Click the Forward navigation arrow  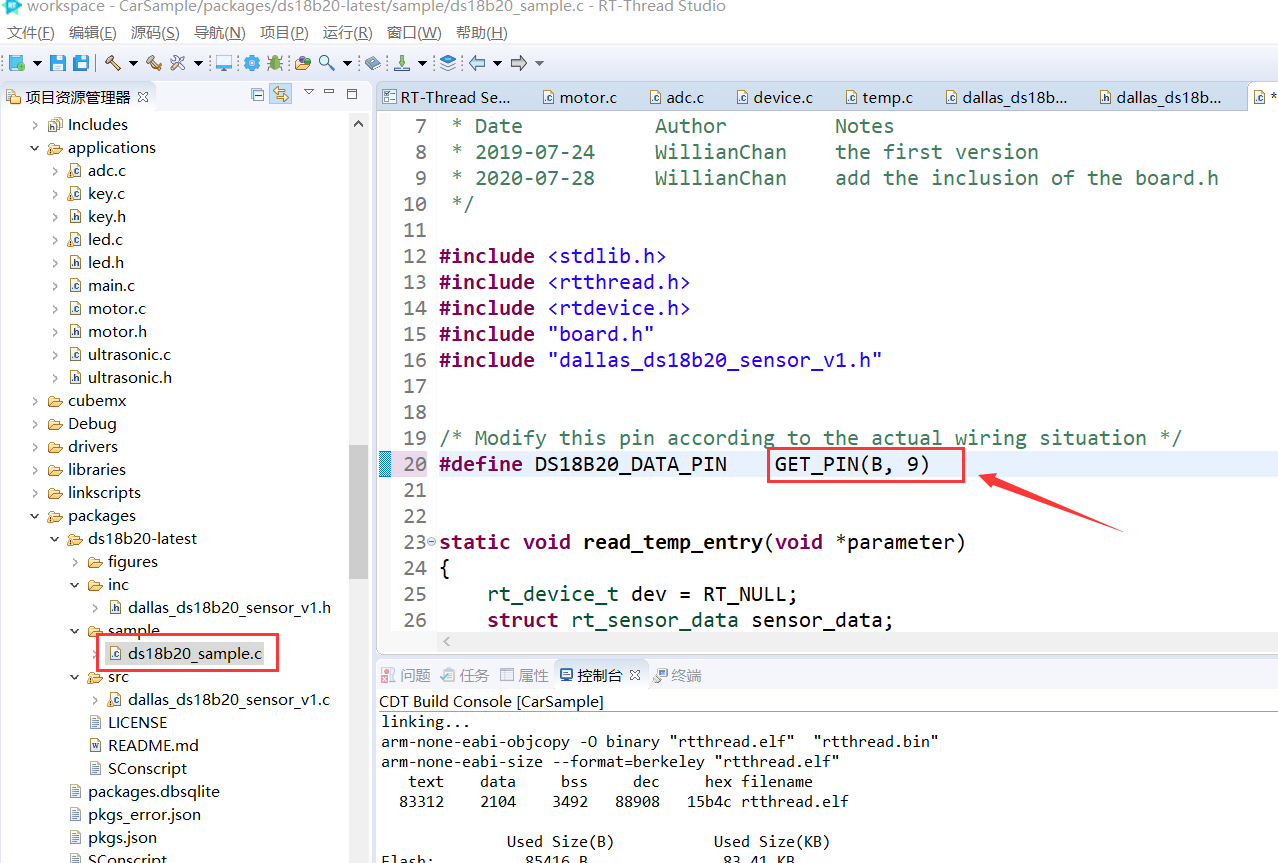519,63
